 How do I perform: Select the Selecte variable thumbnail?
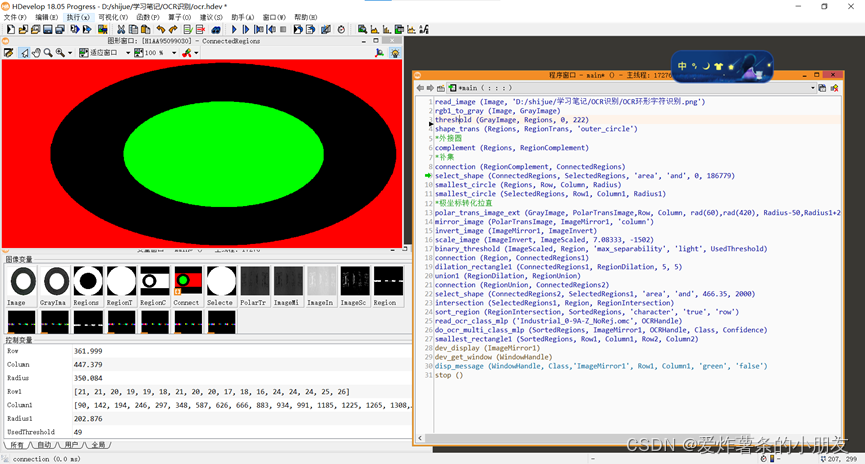tap(221, 286)
